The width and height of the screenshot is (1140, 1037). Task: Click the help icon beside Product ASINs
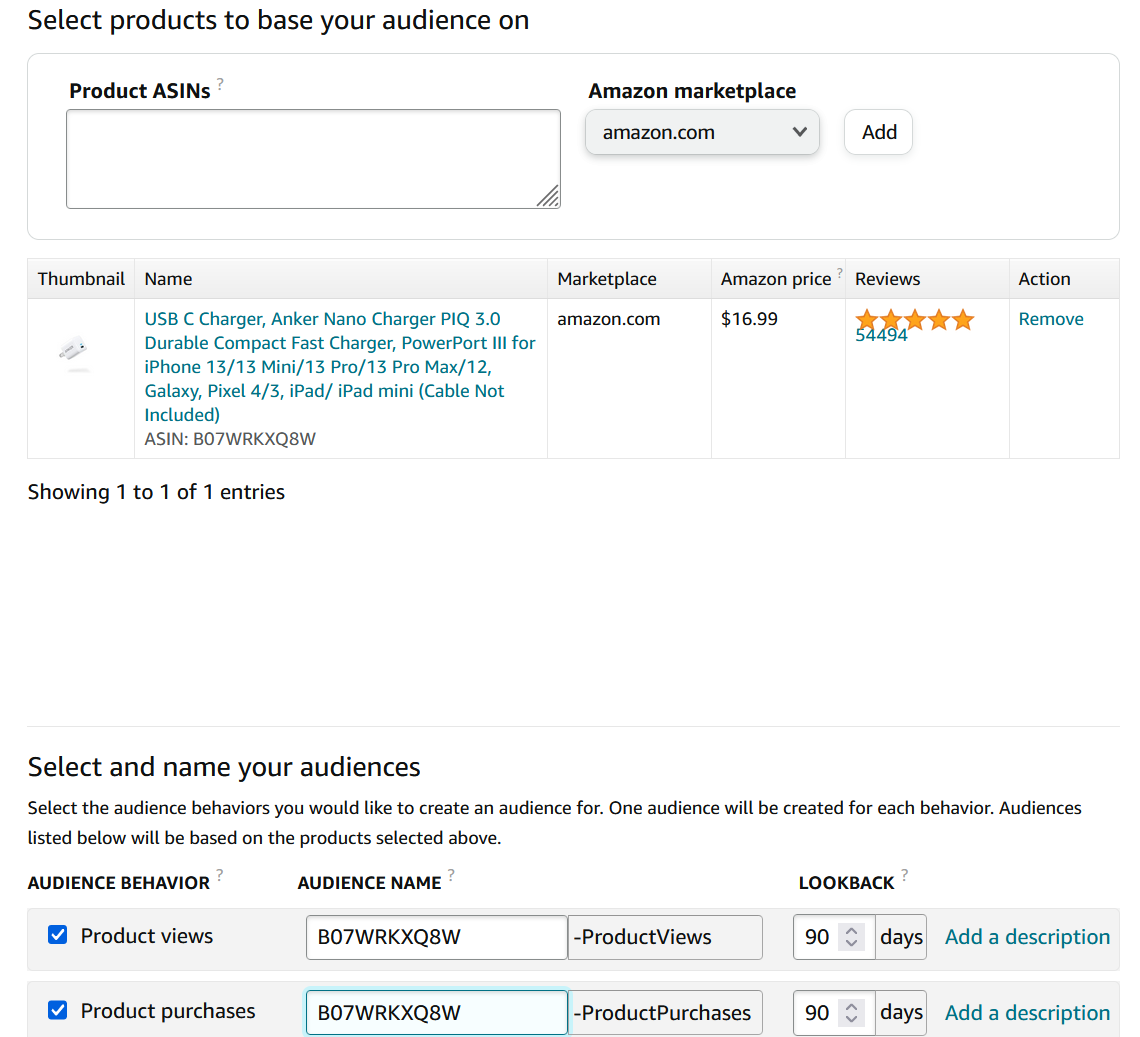(220, 85)
